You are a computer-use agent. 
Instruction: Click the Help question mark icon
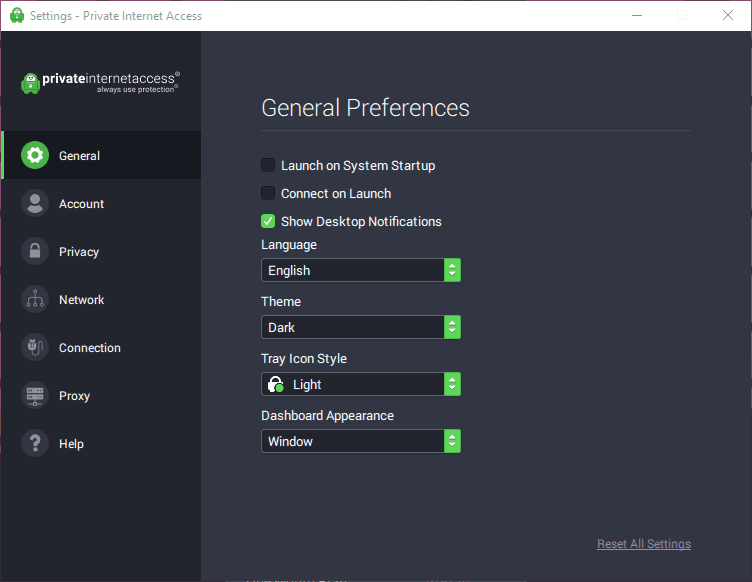coord(35,444)
